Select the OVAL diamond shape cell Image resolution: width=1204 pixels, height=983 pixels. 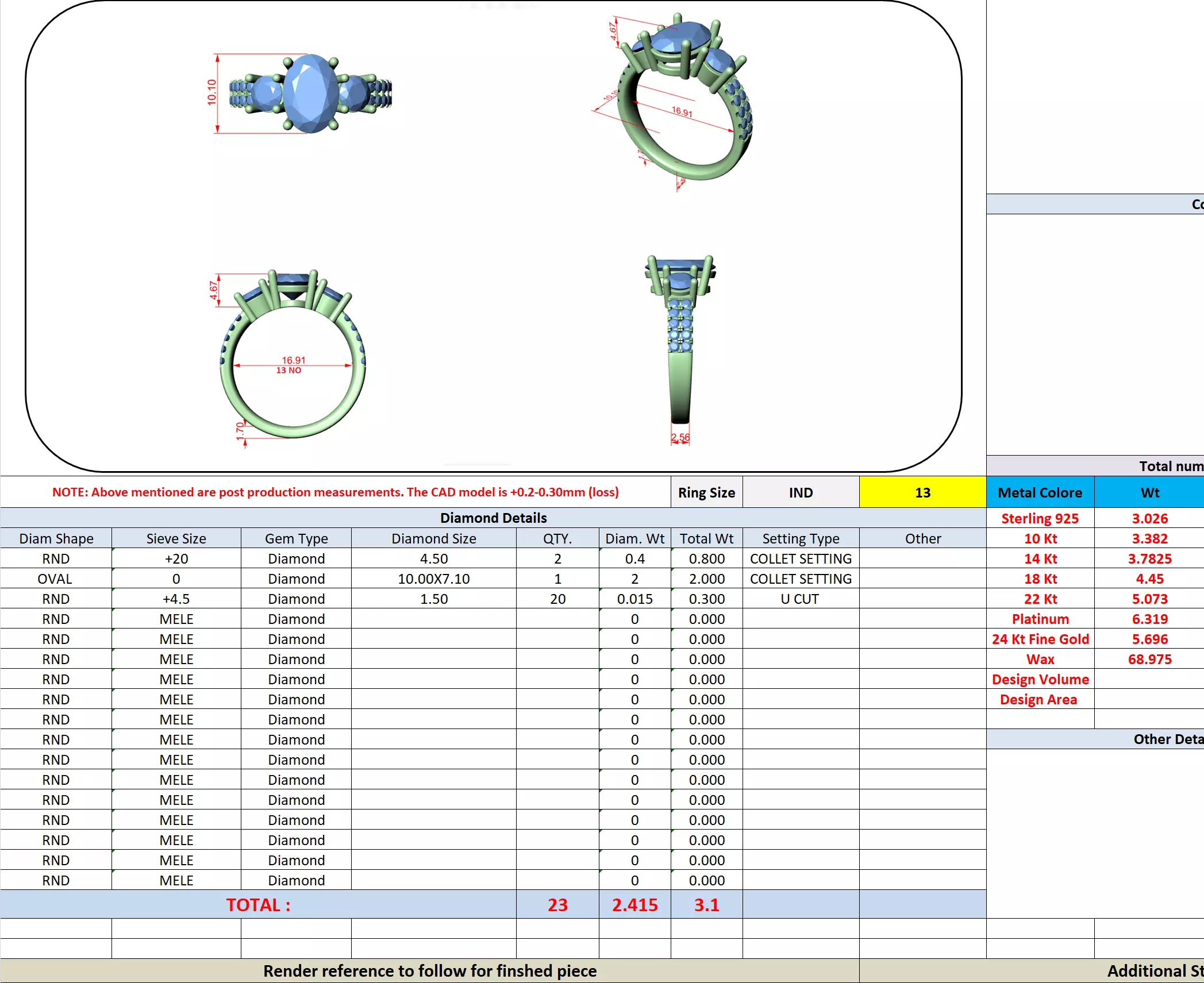pos(55,579)
